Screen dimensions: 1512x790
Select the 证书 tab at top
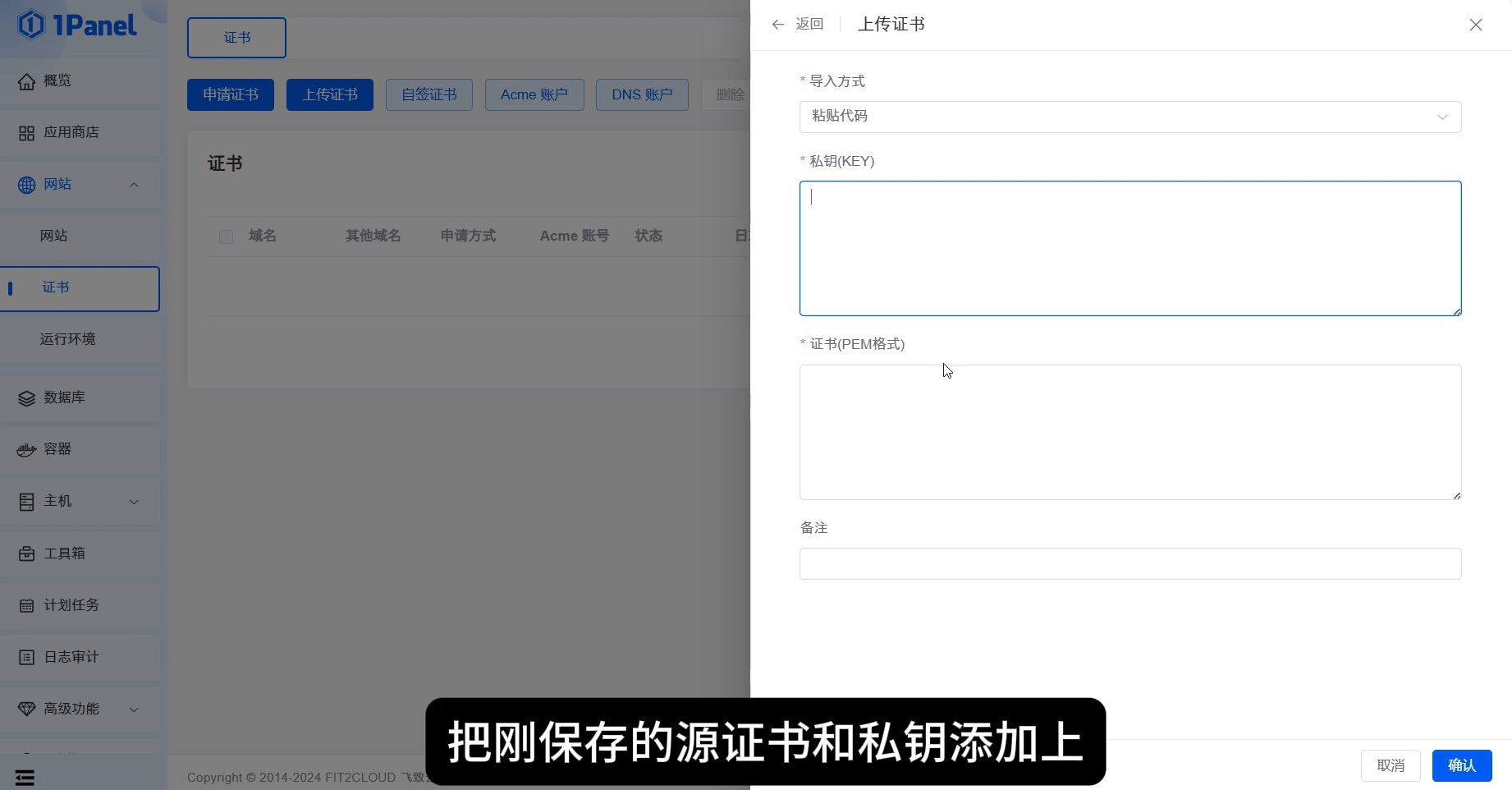[x=236, y=38]
